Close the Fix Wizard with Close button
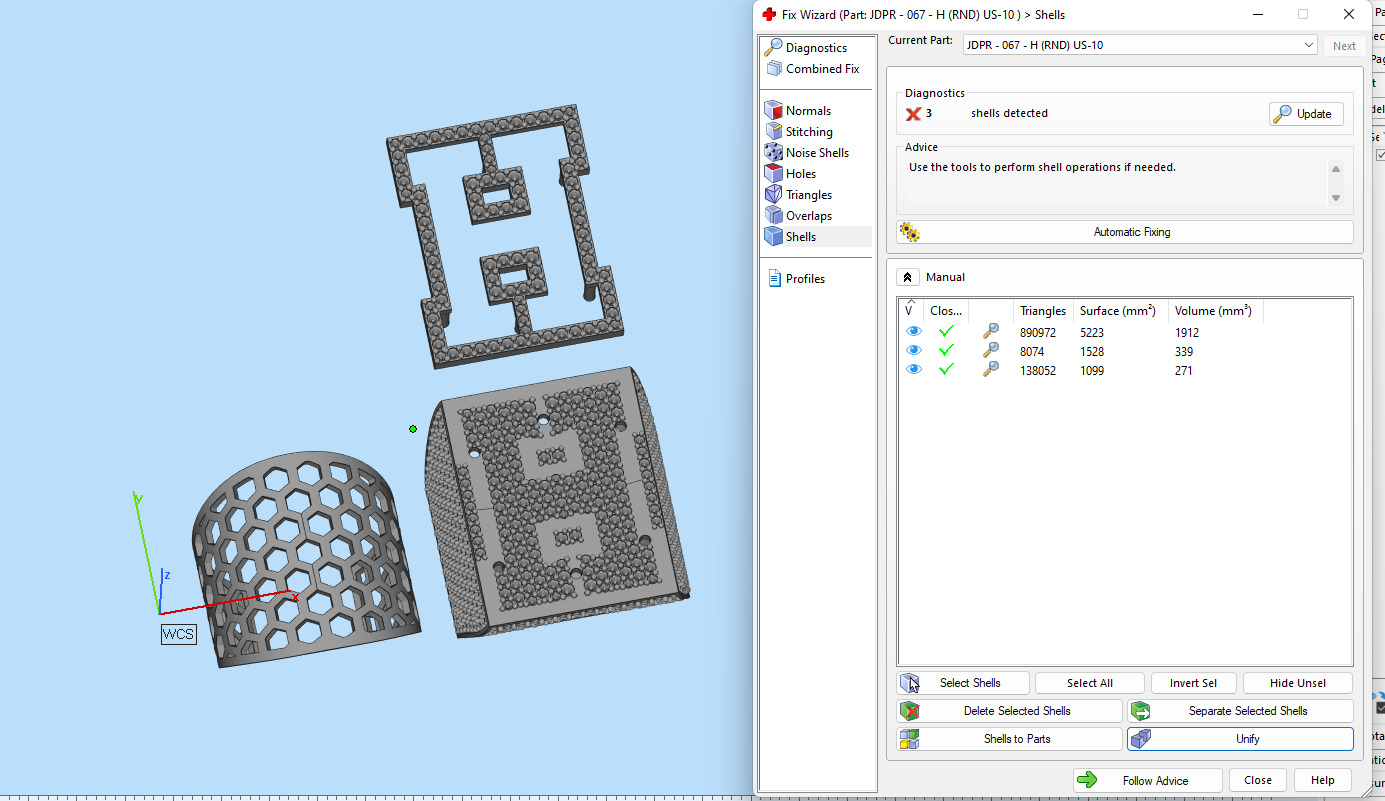 [1258, 780]
